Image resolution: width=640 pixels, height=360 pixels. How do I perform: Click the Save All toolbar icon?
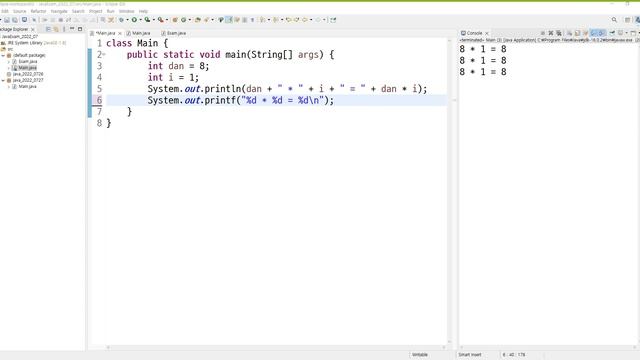tap(15, 20)
